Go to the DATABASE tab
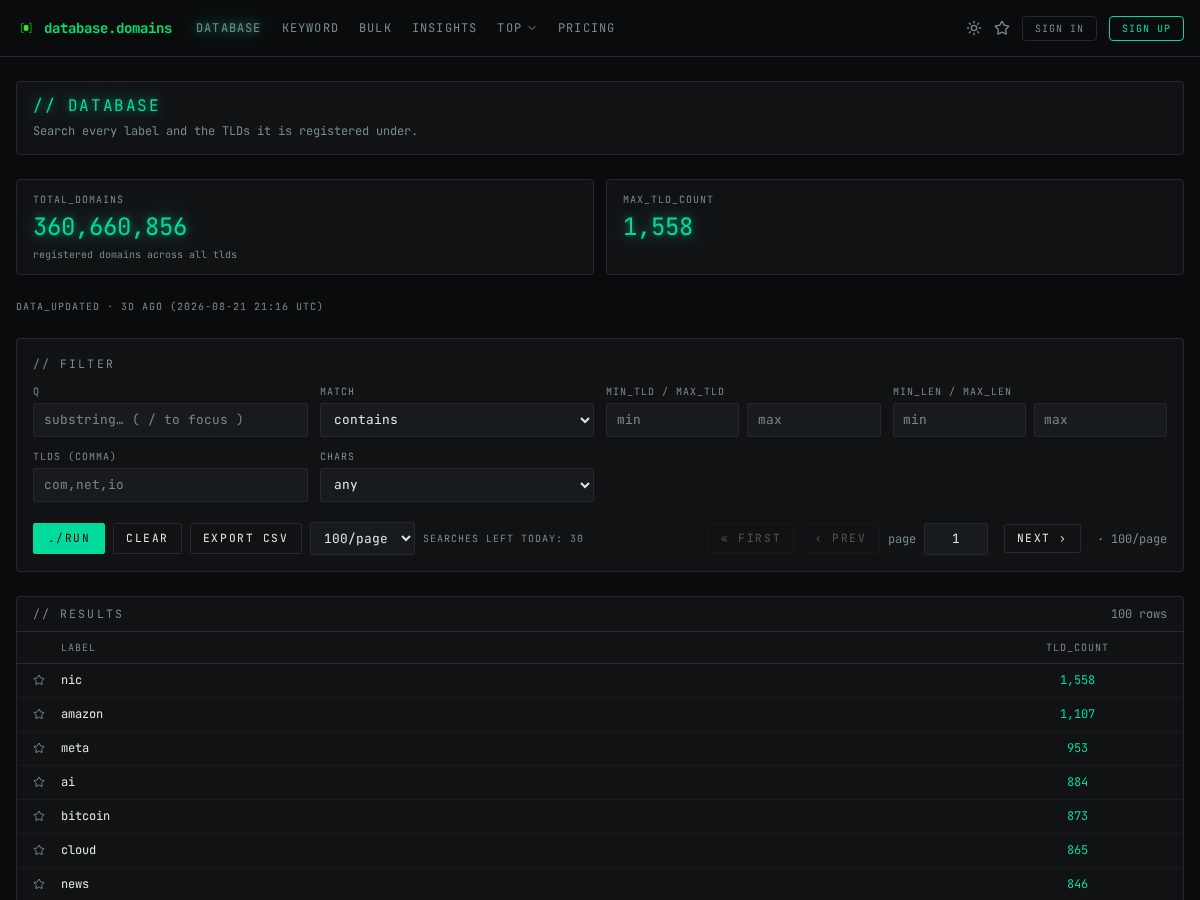The width and height of the screenshot is (1200, 900). pos(228,28)
